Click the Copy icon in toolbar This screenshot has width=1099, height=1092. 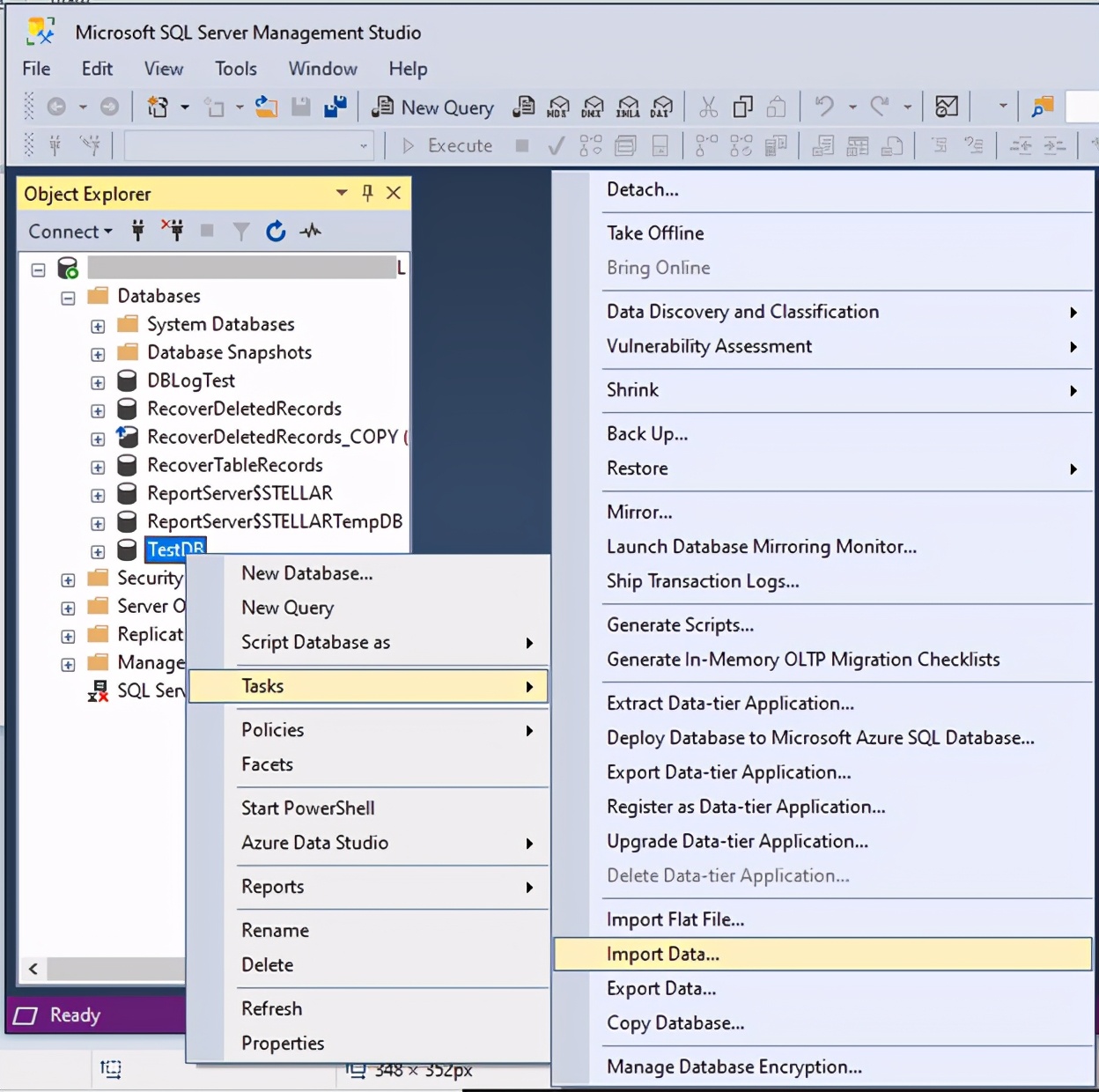(743, 107)
